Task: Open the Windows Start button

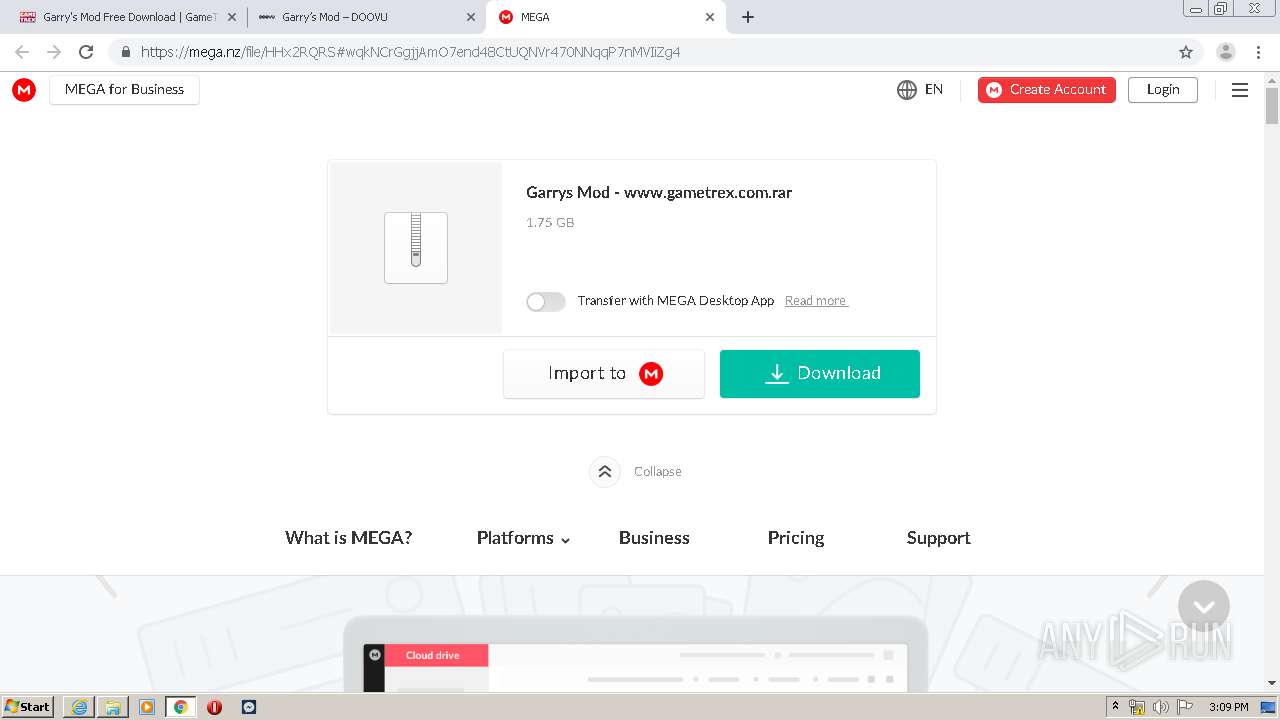Action: coord(28,707)
